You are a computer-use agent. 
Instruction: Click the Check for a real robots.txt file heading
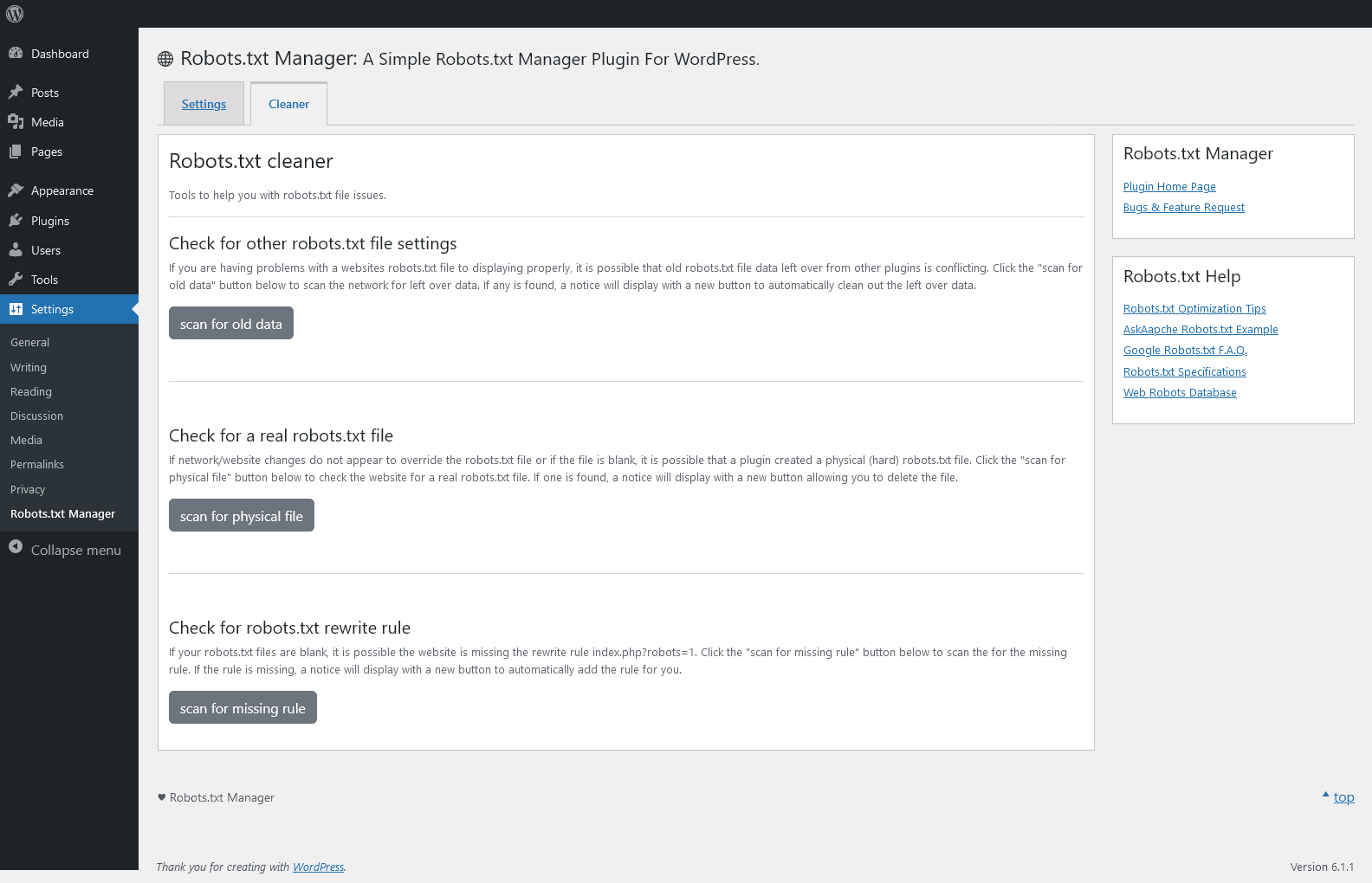[281, 435]
